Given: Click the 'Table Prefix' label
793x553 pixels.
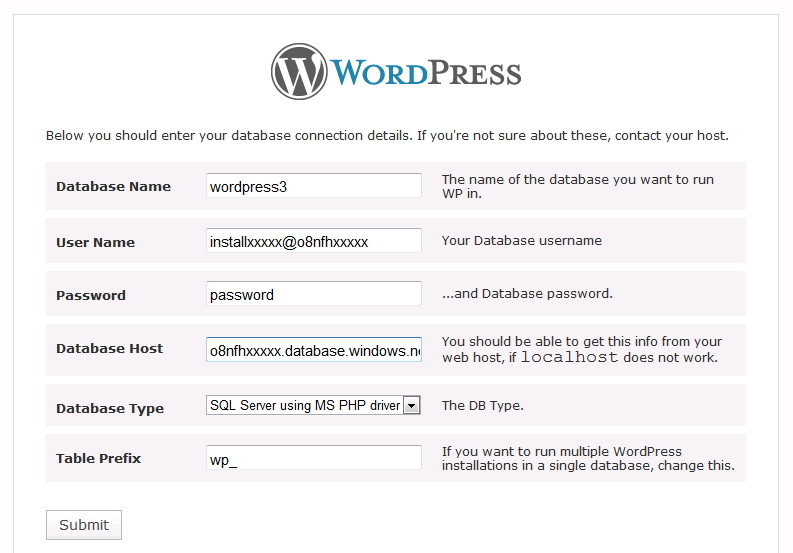Looking at the screenshot, I should click(99, 458).
